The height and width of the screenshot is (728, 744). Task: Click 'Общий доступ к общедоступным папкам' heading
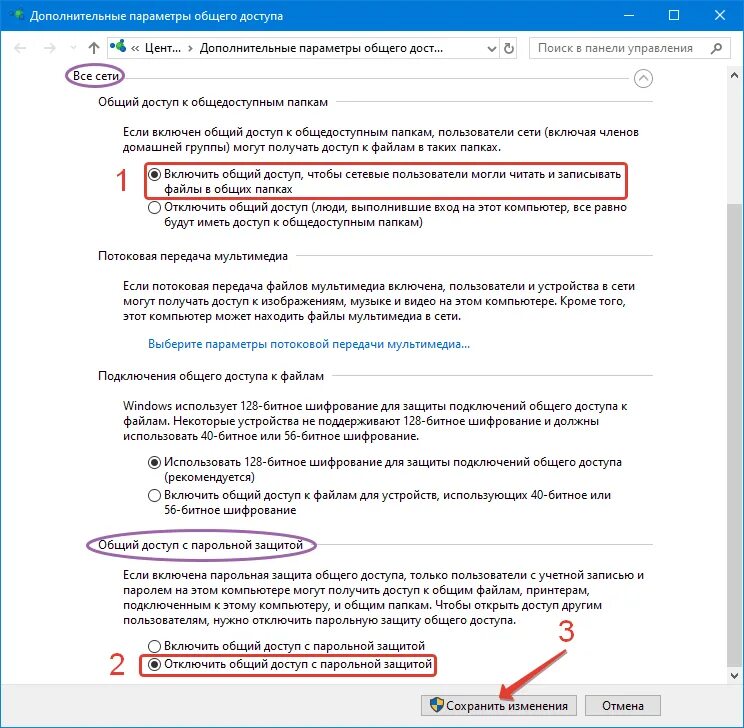point(213,102)
